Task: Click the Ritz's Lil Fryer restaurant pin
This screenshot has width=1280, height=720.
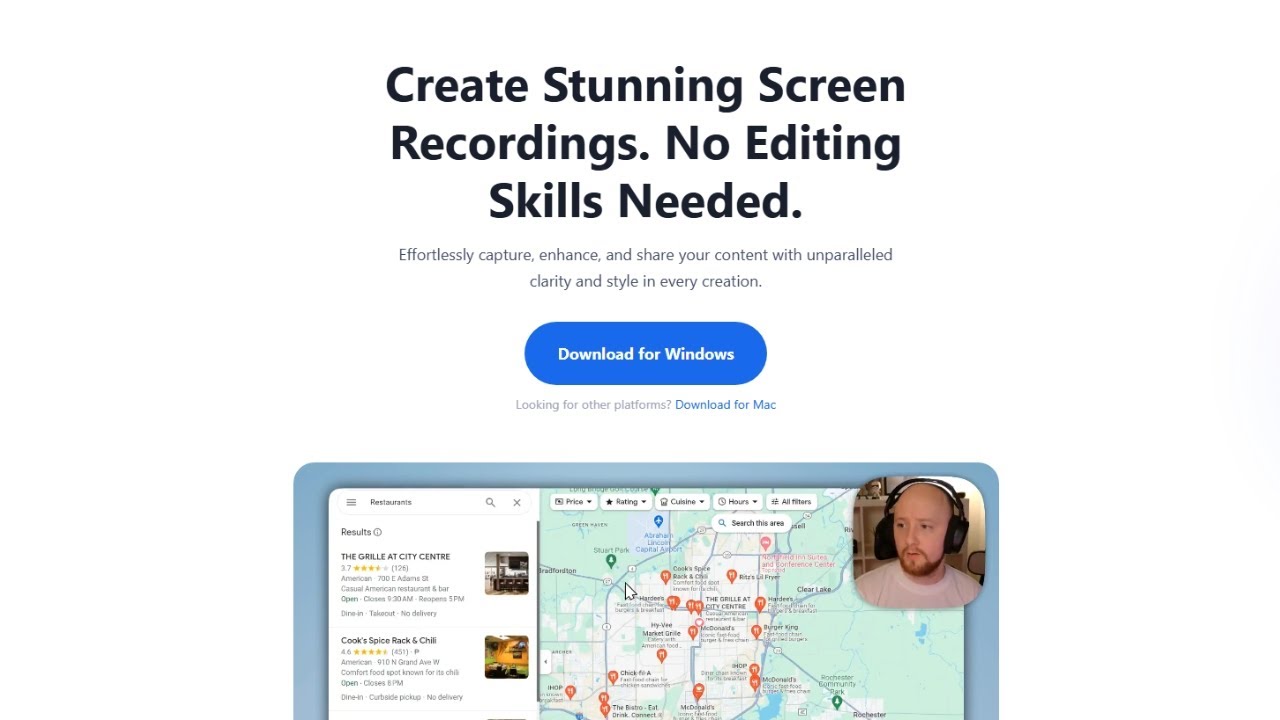Action: [732, 576]
